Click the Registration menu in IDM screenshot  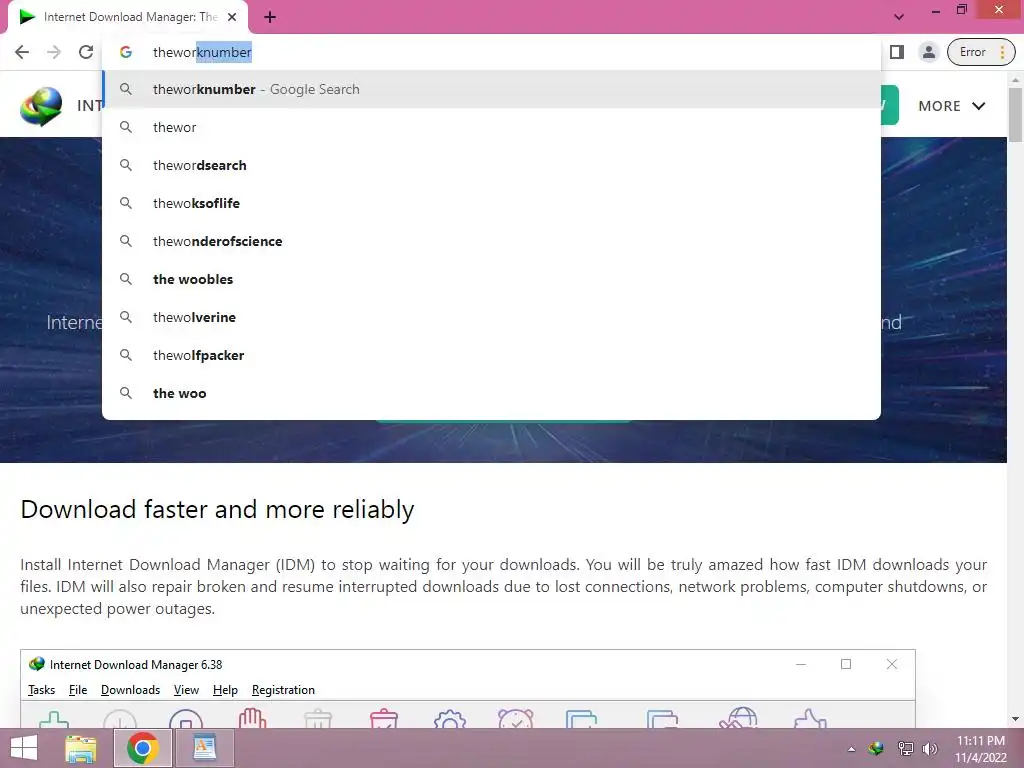[x=283, y=690]
